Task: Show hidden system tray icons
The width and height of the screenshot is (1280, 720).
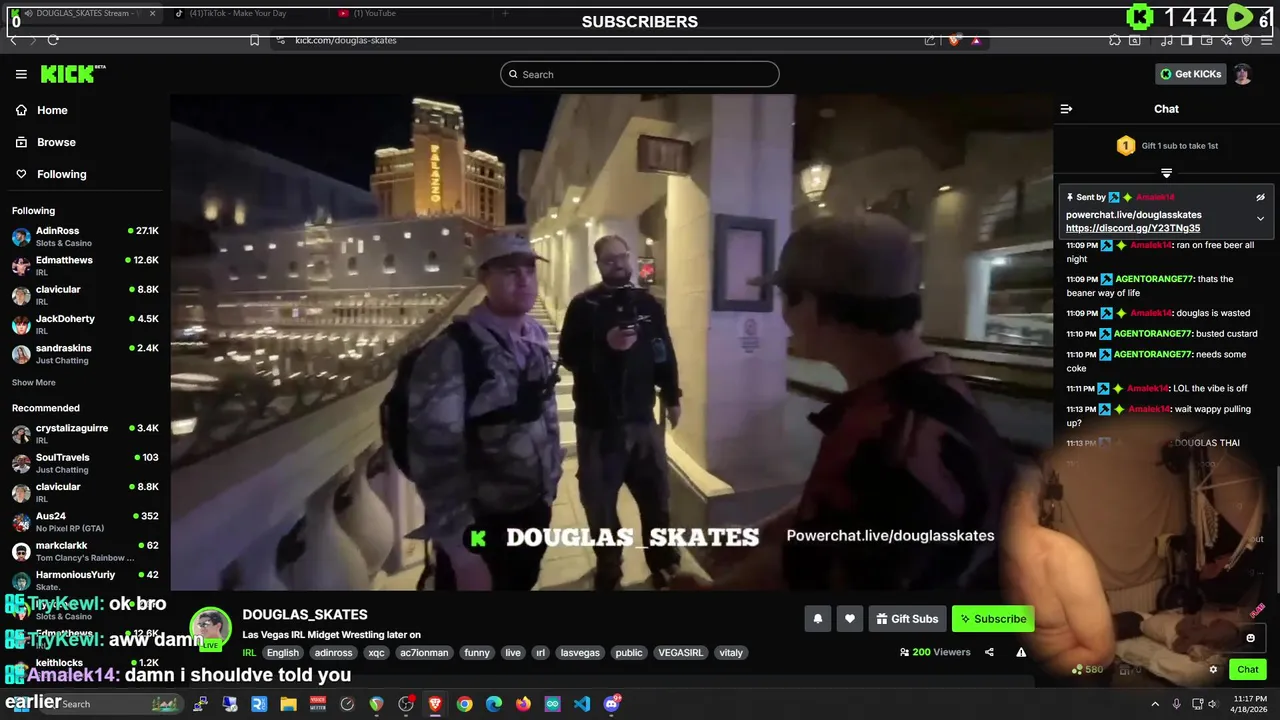Action: coord(1155,704)
